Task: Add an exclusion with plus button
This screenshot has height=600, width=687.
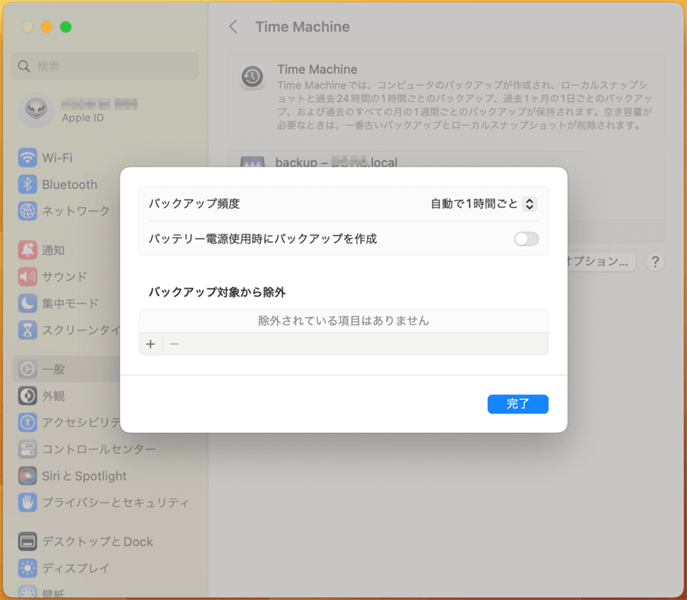Action: (x=151, y=344)
